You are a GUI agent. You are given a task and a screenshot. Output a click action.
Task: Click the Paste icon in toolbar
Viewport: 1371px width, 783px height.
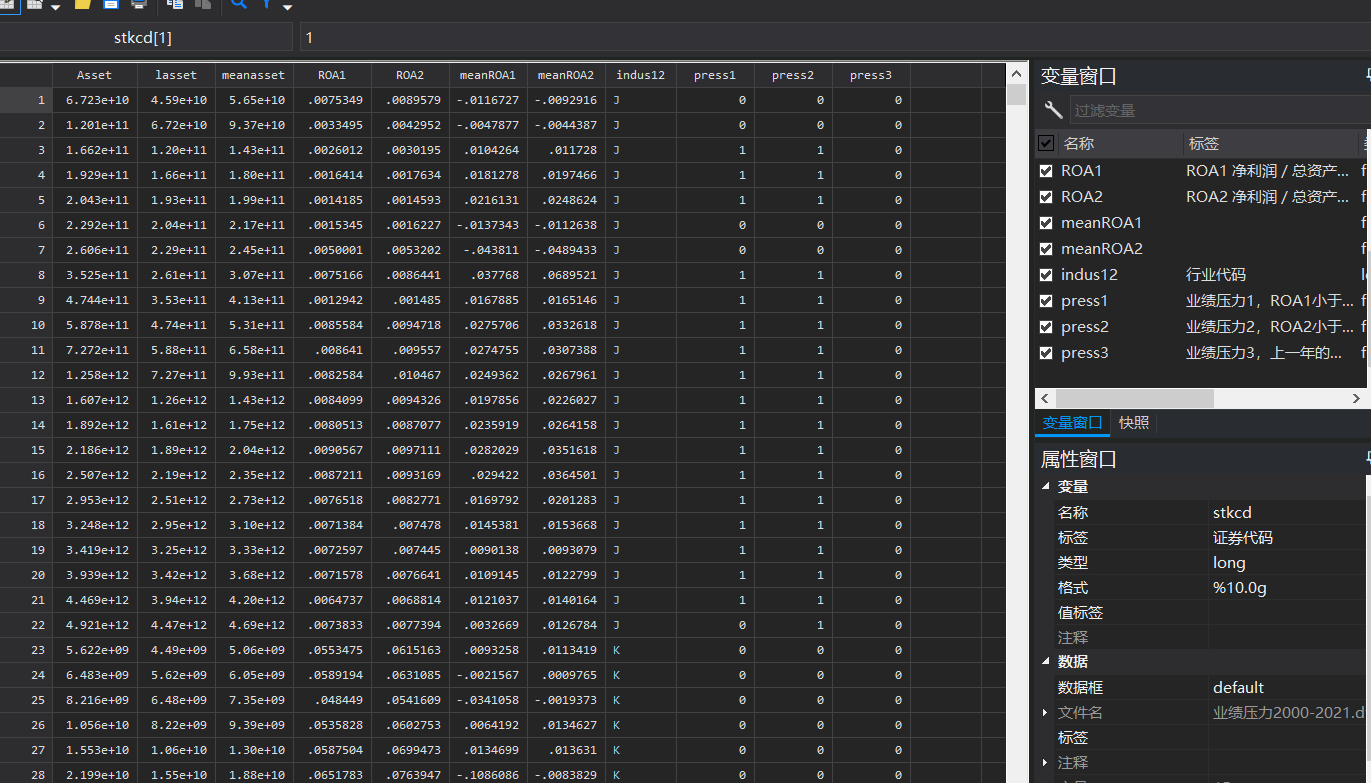point(203,4)
